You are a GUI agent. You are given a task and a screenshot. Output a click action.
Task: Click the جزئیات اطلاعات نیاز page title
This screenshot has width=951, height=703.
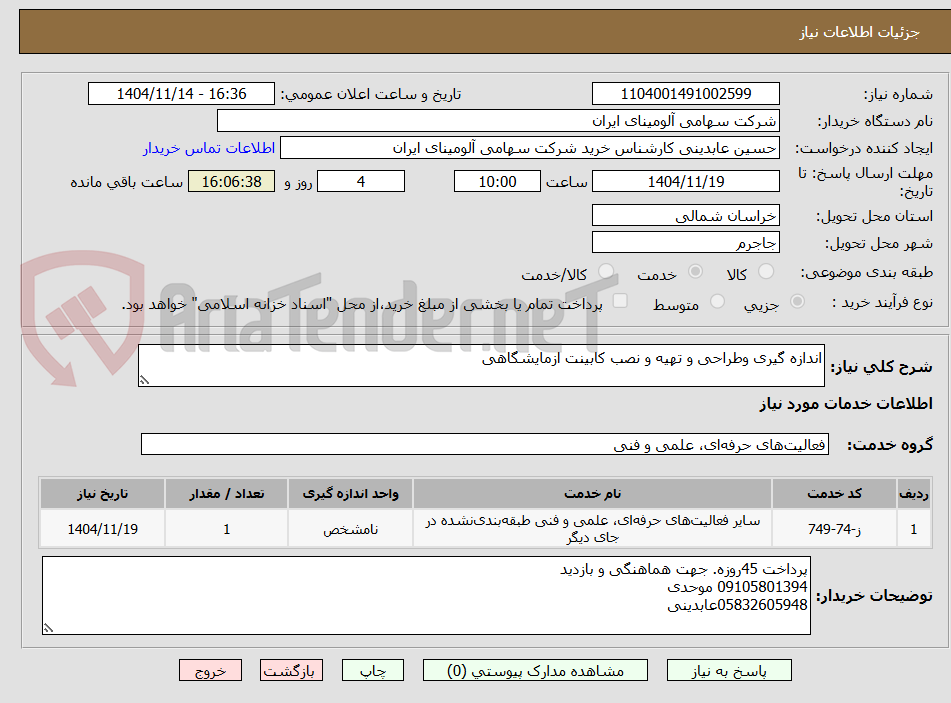pyautogui.click(x=859, y=32)
